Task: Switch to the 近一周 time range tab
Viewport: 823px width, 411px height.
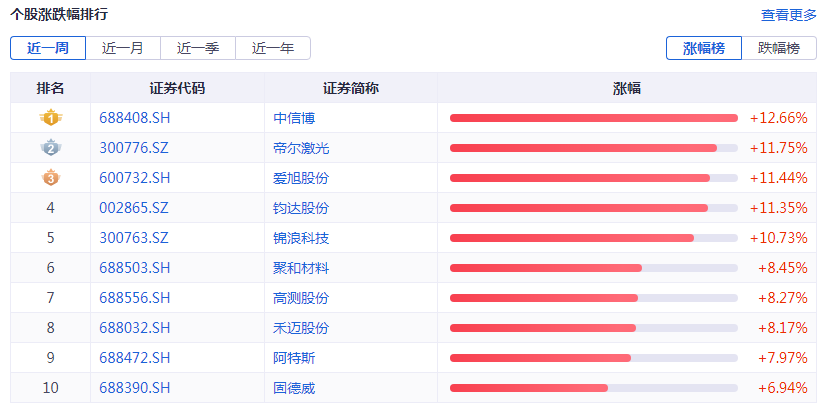Action: [48, 48]
